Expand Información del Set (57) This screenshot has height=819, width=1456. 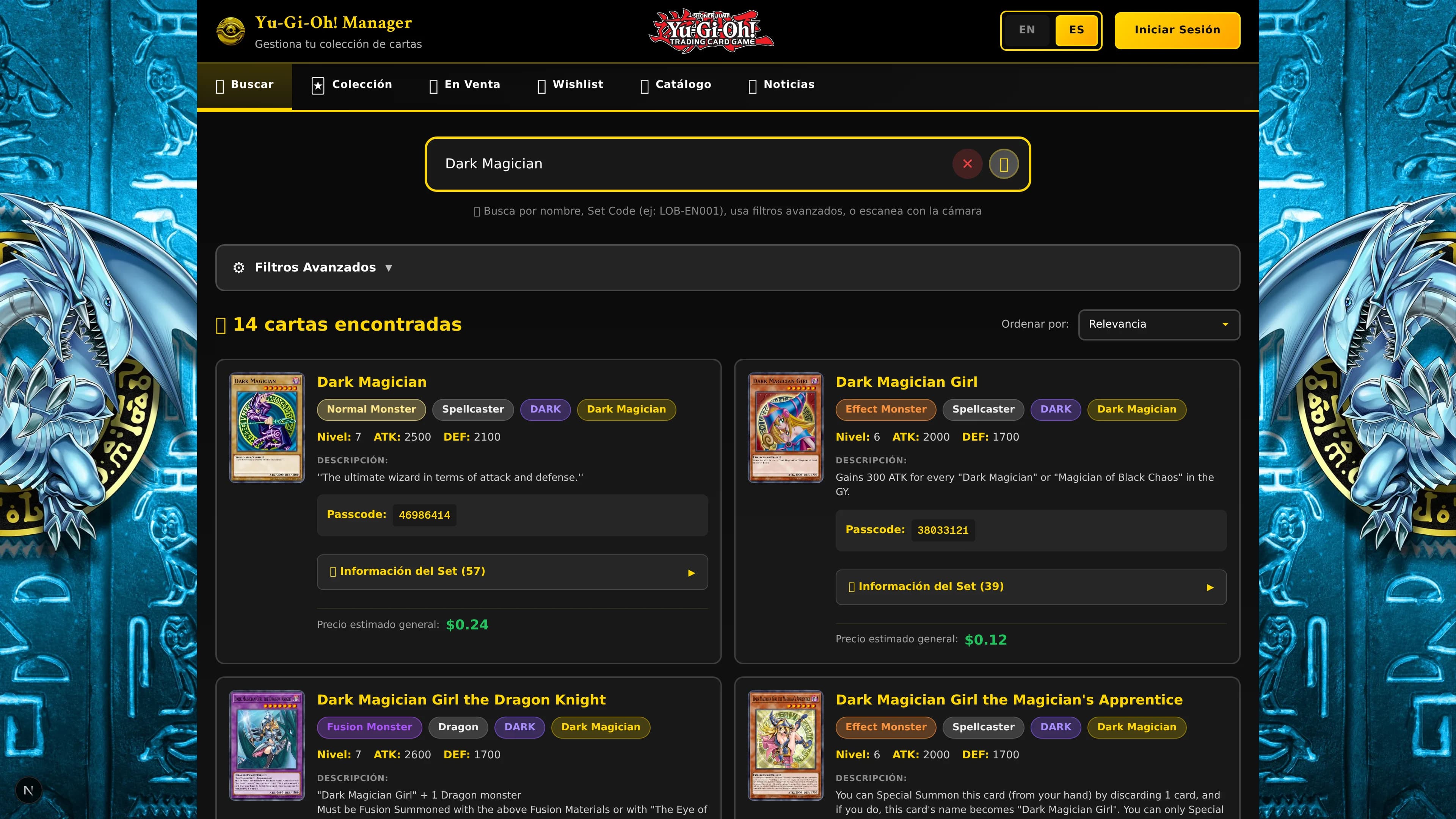[x=512, y=572]
